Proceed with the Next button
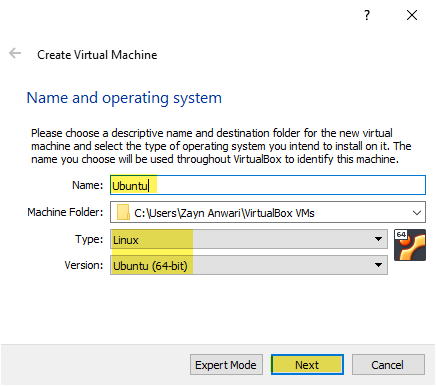Image resolution: width=436 pixels, height=386 pixels. click(307, 365)
